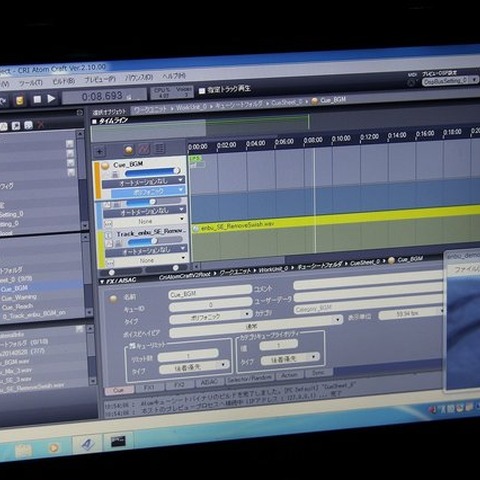Adjust the blue track volume slider
Viewport: 480px width, 480px height.
click(154, 202)
